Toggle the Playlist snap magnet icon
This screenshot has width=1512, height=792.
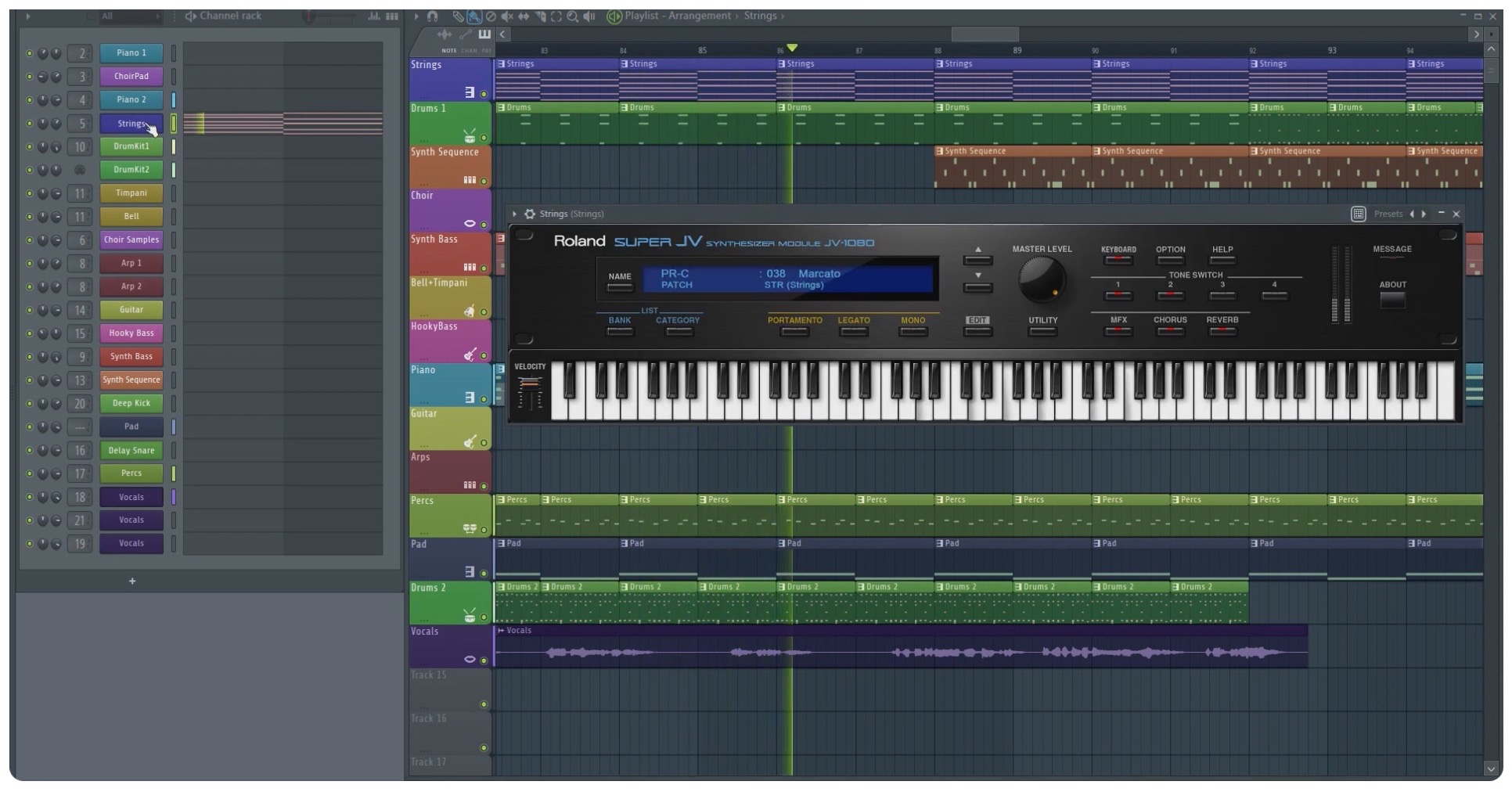(432, 16)
